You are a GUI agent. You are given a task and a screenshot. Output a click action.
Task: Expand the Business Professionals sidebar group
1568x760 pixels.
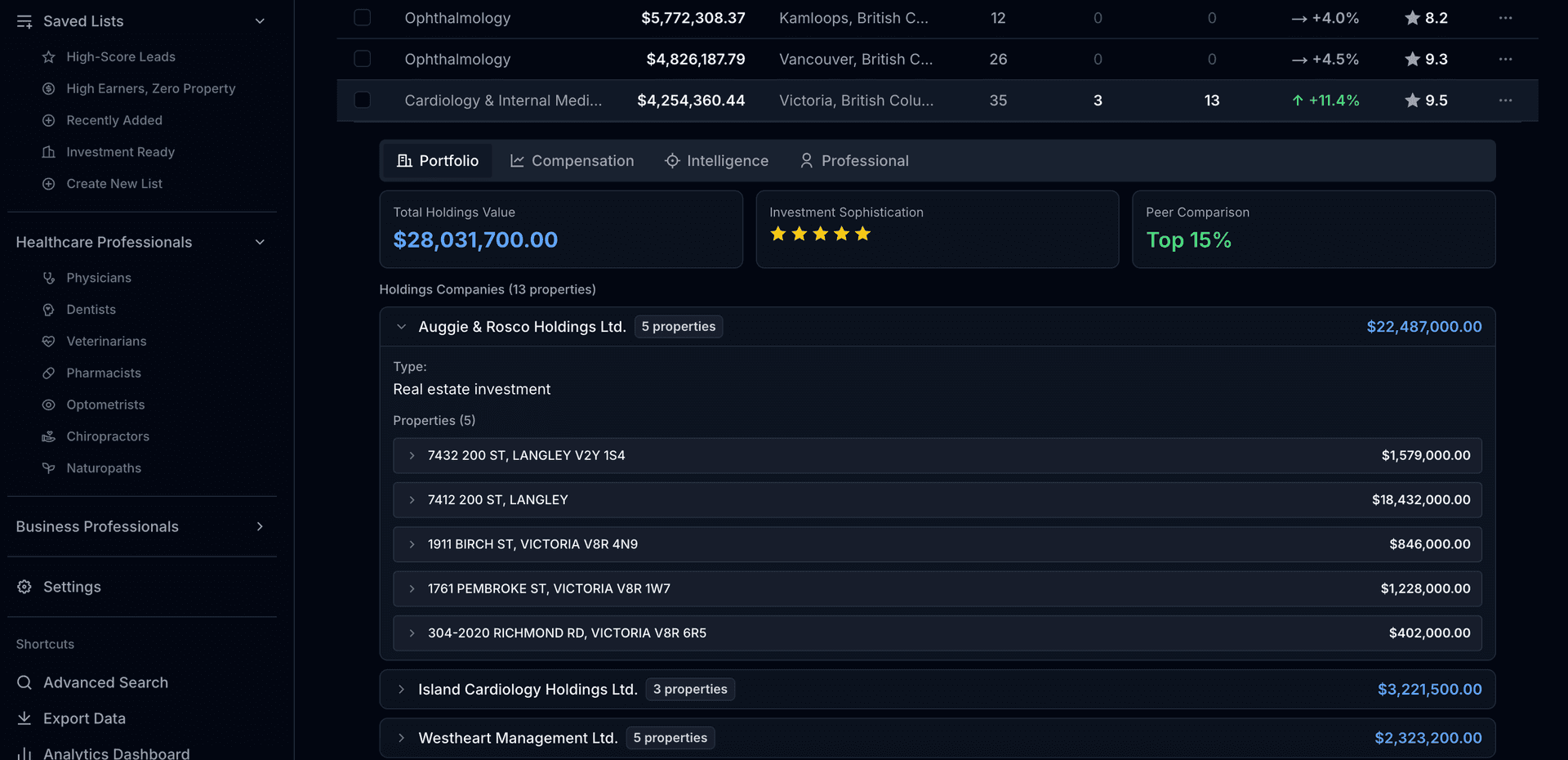pyautogui.click(x=260, y=527)
